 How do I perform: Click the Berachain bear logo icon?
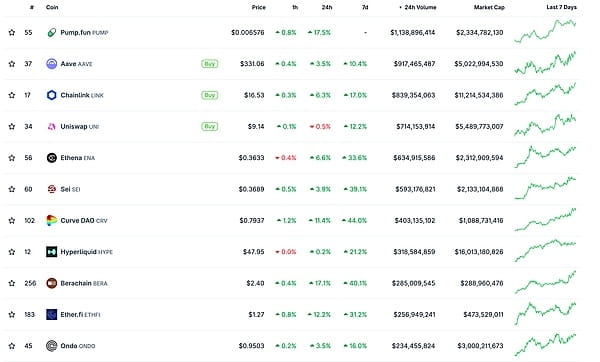coord(51,283)
